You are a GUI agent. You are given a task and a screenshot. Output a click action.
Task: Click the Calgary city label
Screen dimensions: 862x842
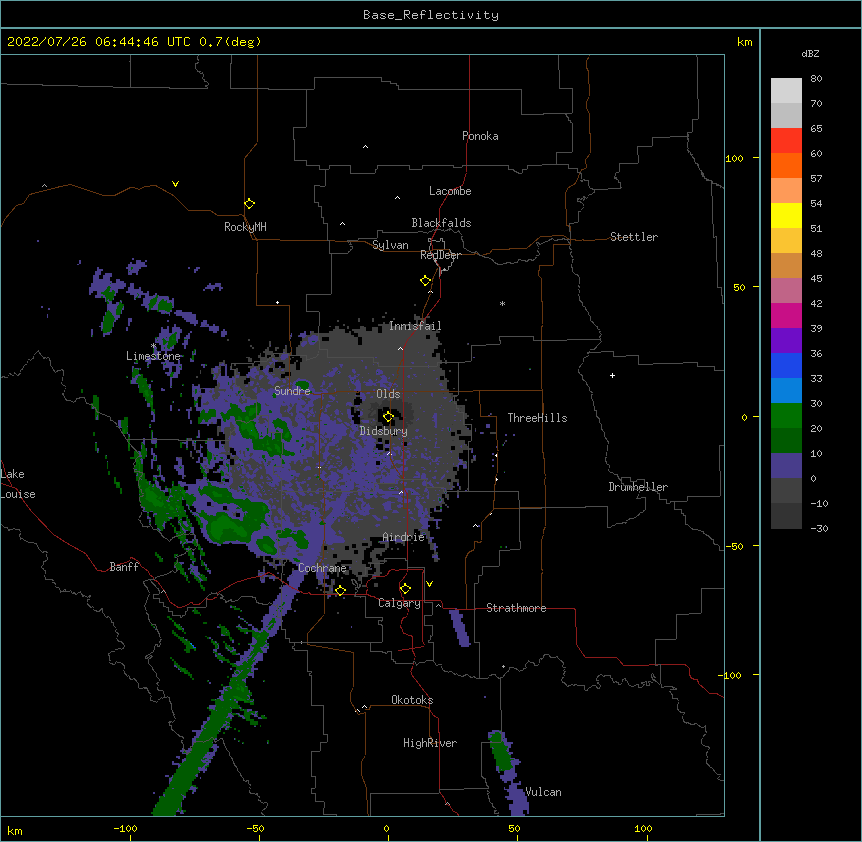click(399, 603)
